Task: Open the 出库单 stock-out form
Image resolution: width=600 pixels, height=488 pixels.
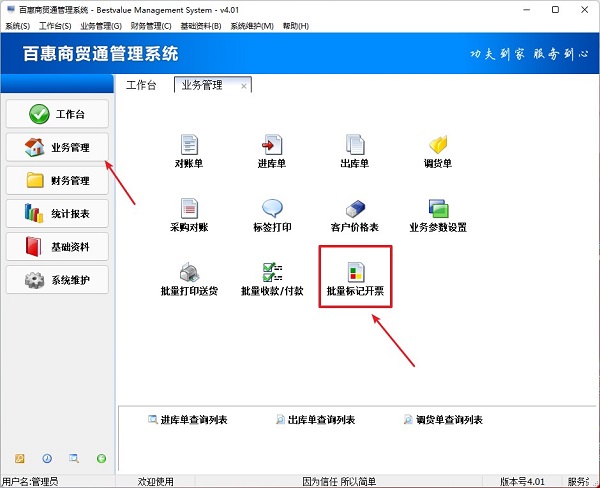Action: (355, 145)
